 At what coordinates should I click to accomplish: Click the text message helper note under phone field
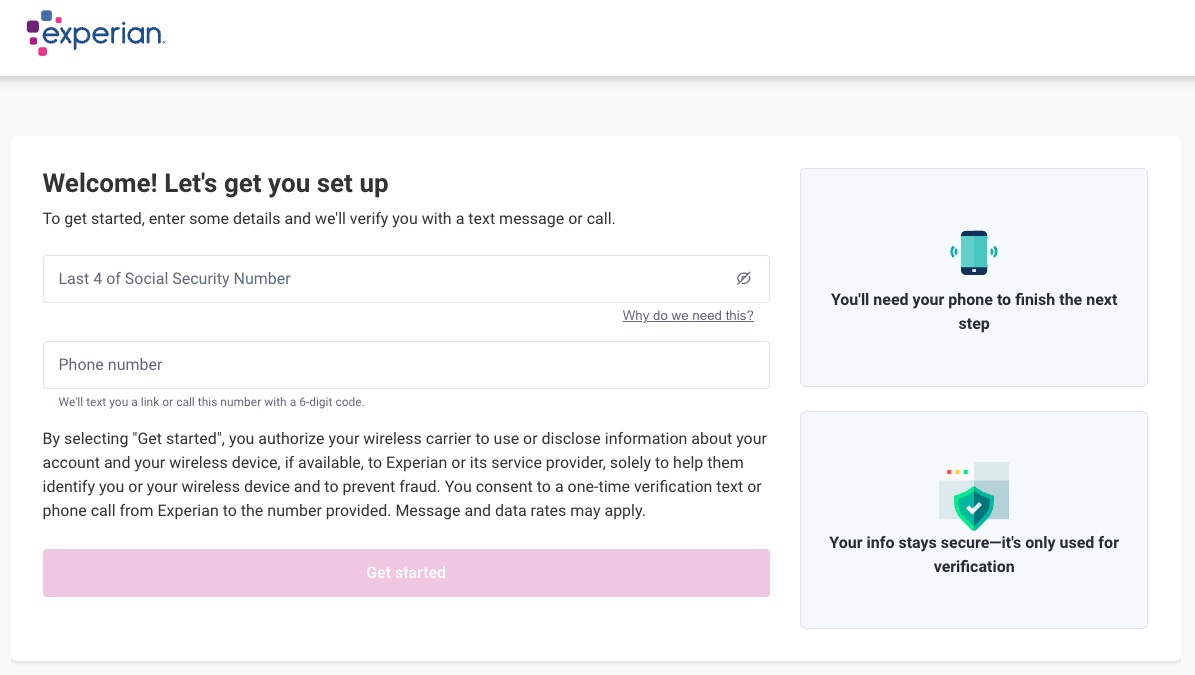coord(212,402)
